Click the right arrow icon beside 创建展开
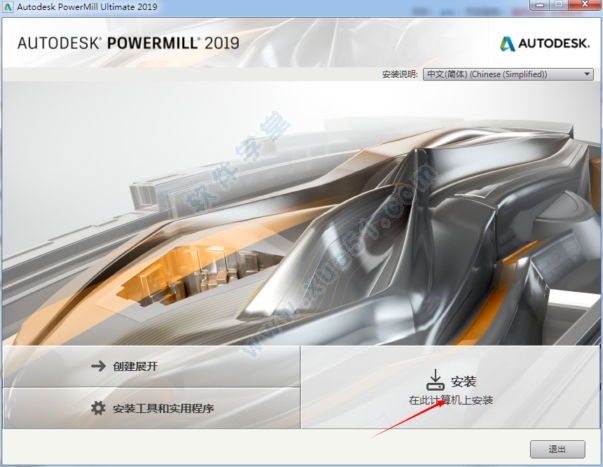 pos(98,366)
